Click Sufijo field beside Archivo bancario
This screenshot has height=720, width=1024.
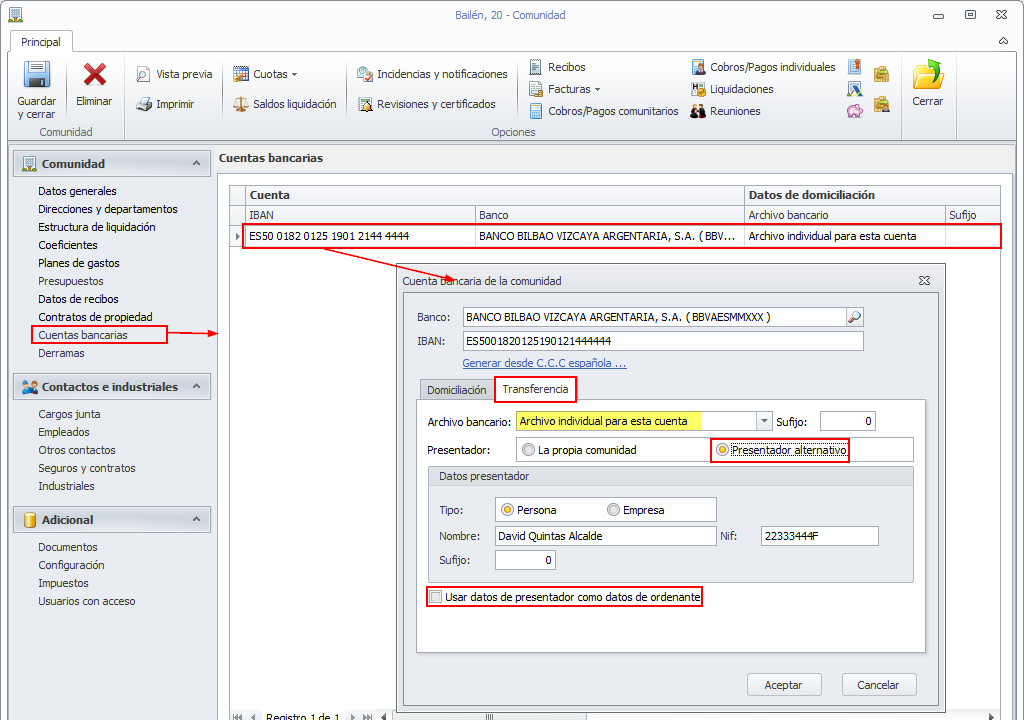[848, 421]
